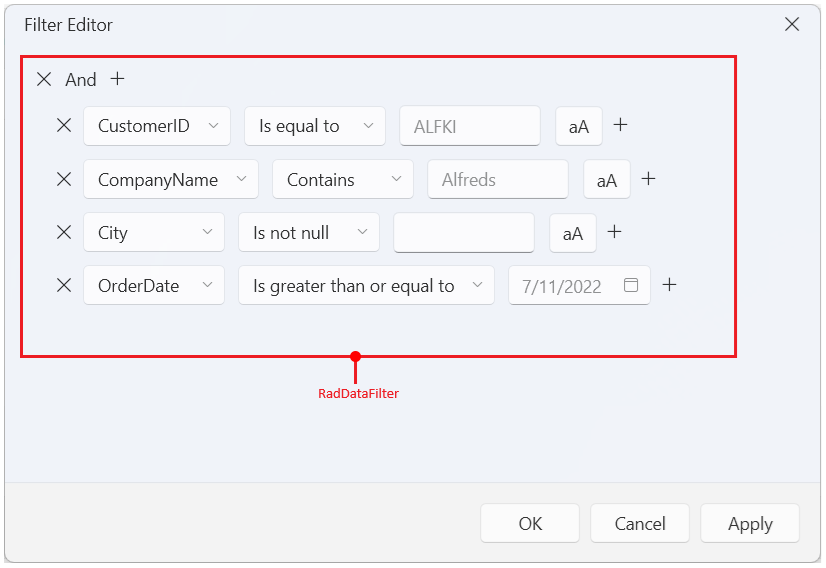Open the CustomerID field dropdown
This screenshot has height=568, width=826.
click(x=156, y=126)
